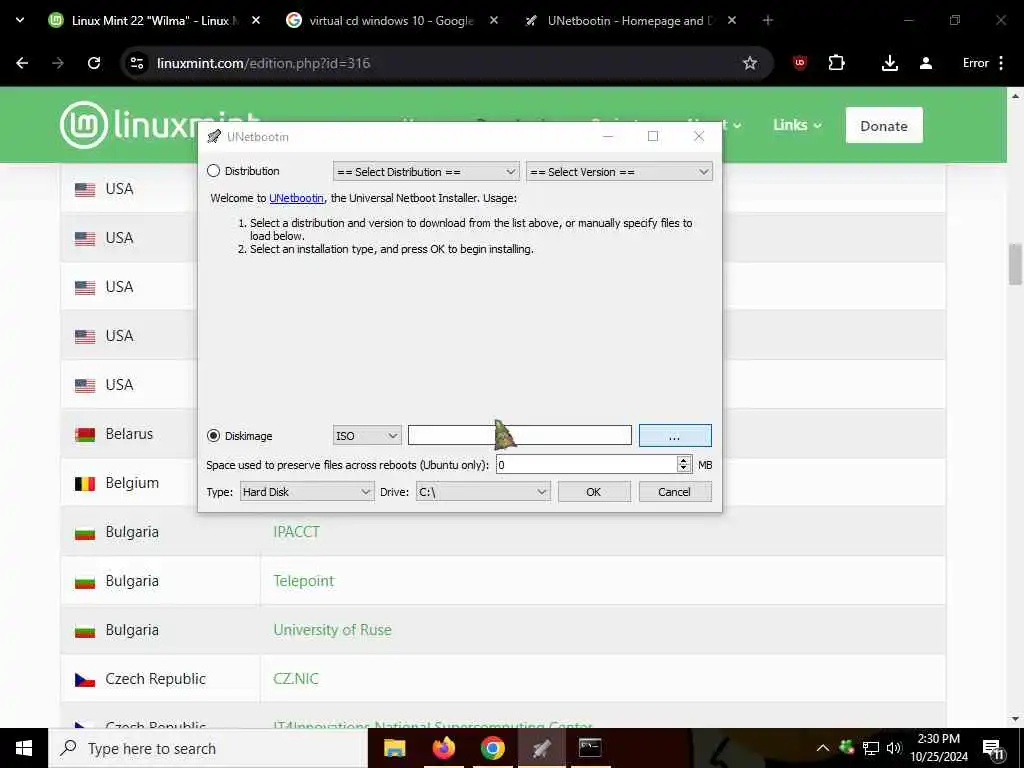
Task: Cancel the UNetbootin dialog
Action: tap(675, 492)
